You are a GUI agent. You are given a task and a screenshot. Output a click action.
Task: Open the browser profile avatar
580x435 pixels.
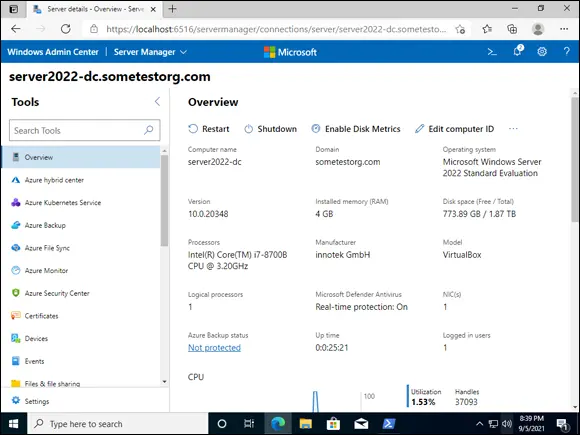pos(538,29)
